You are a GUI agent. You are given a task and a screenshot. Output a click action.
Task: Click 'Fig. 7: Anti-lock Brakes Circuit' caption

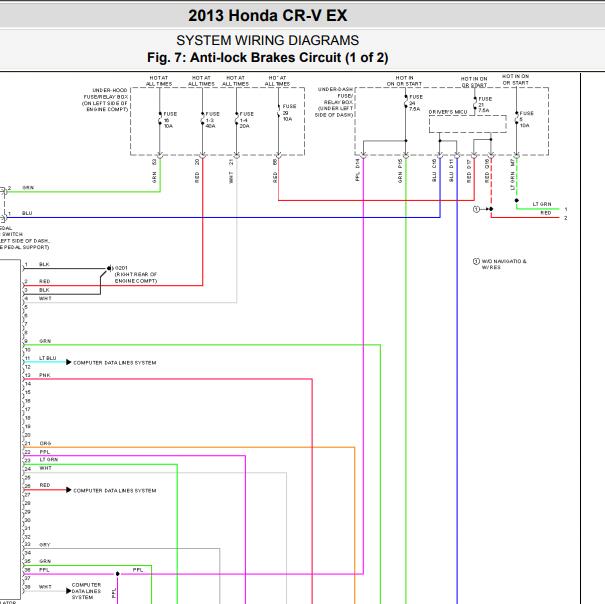click(267, 58)
